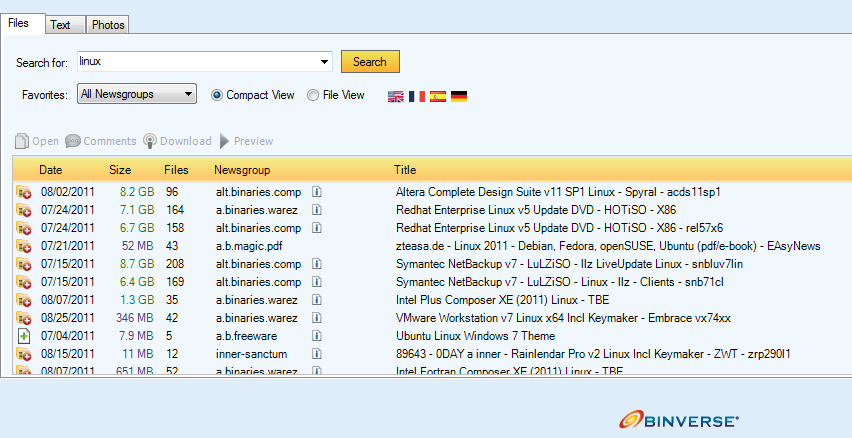
Task: Click the Open toolbar icon
Action: click(x=22, y=141)
